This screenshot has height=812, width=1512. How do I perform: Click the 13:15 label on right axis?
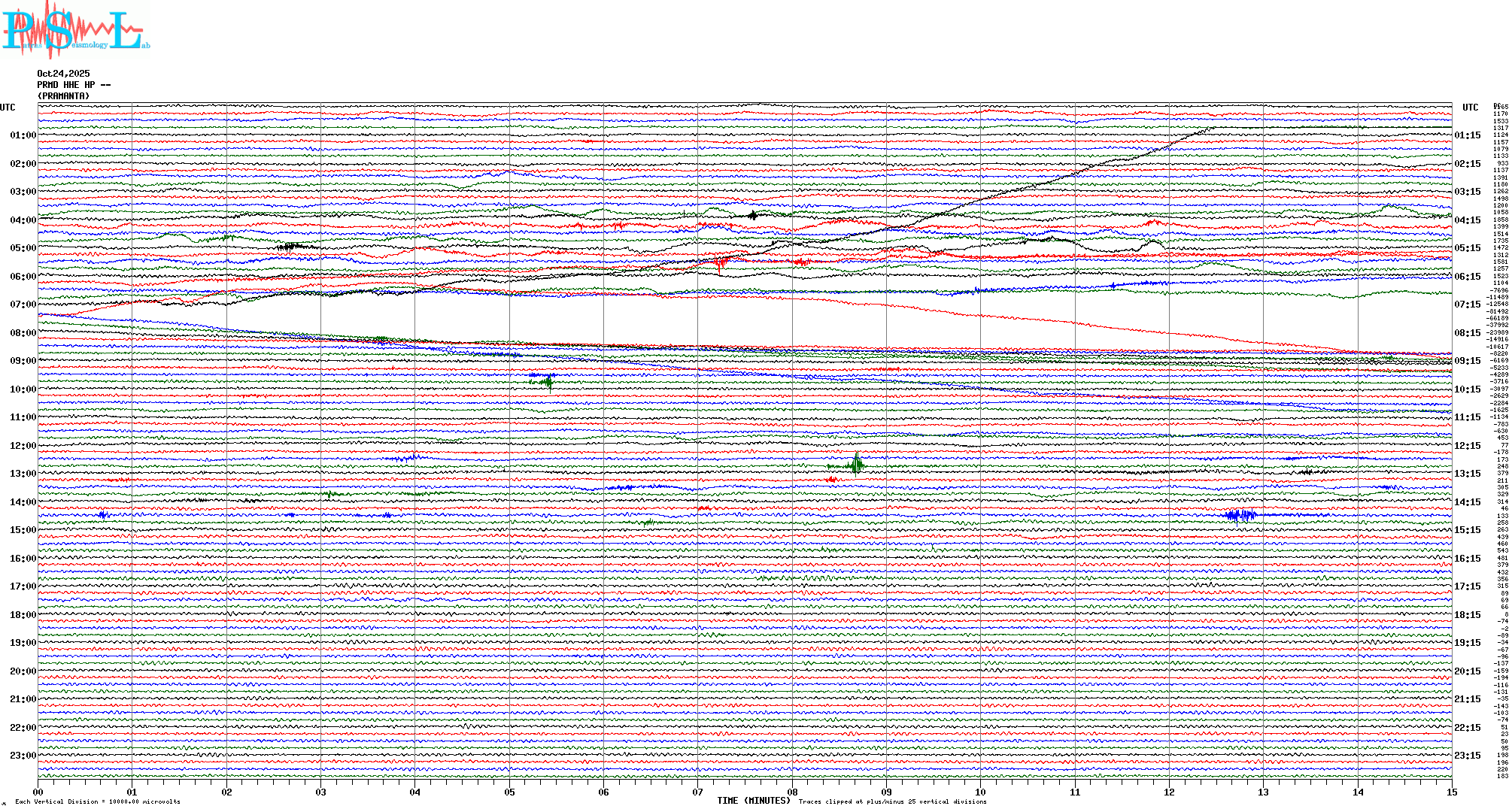click(1467, 474)
